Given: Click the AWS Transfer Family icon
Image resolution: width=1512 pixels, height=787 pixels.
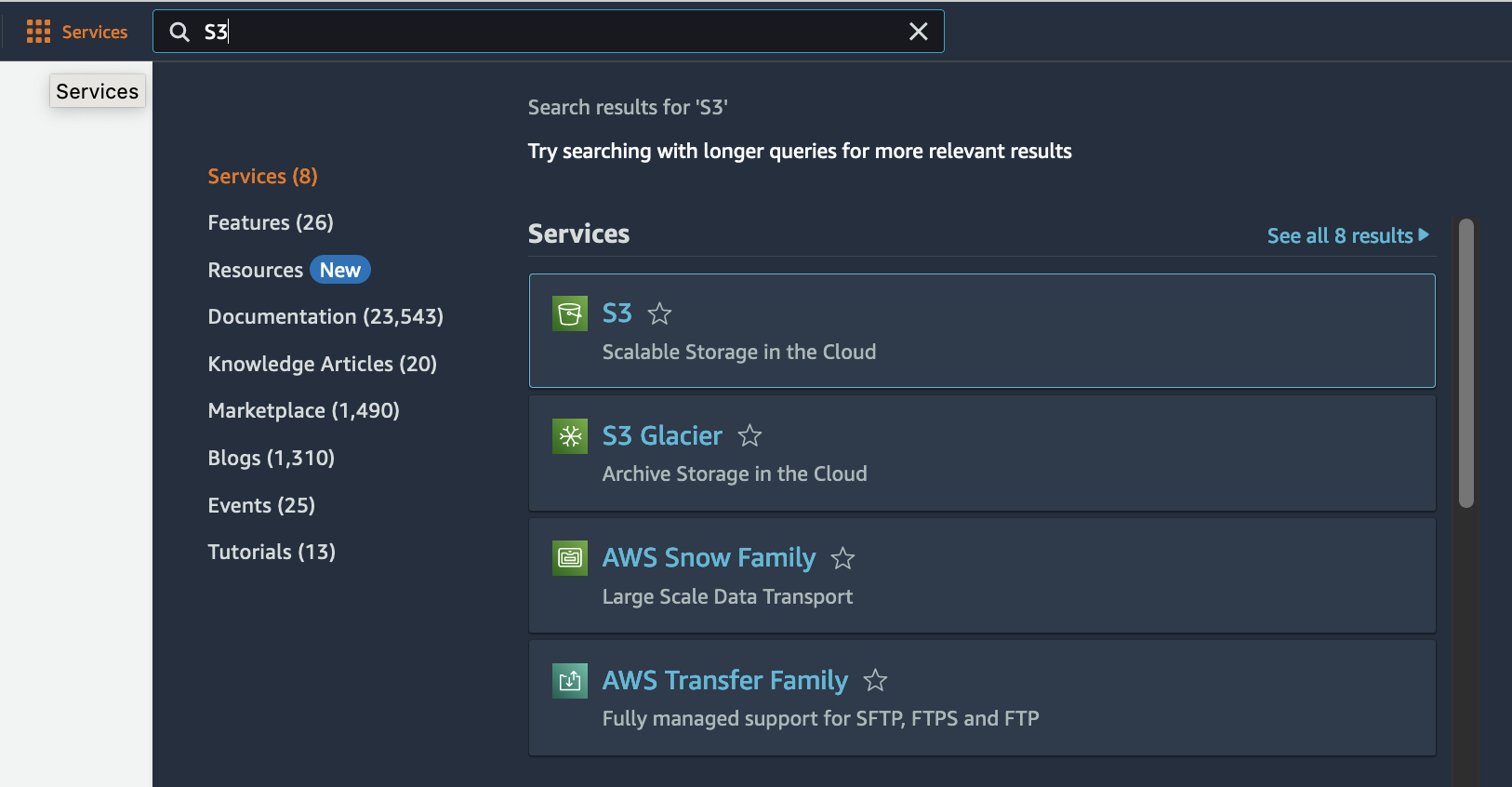Looking at the screenshot, I should (x=570, y=680).
